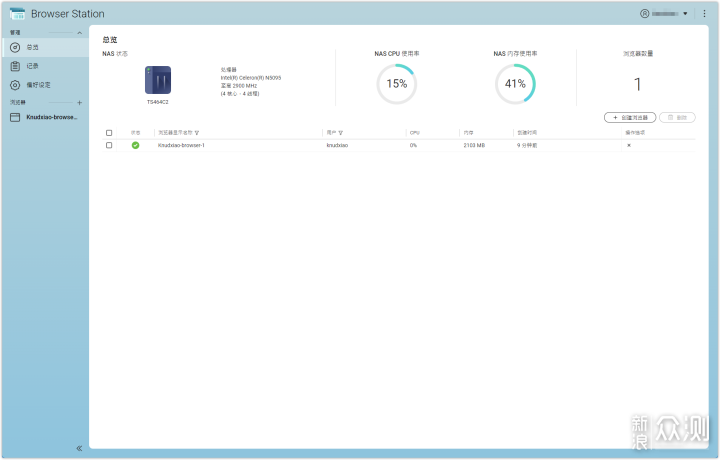The width and height of the screenshot is (720, 460).
Task: Open the 总览 overview page in sidebar
Action: [x=32, y=47]
